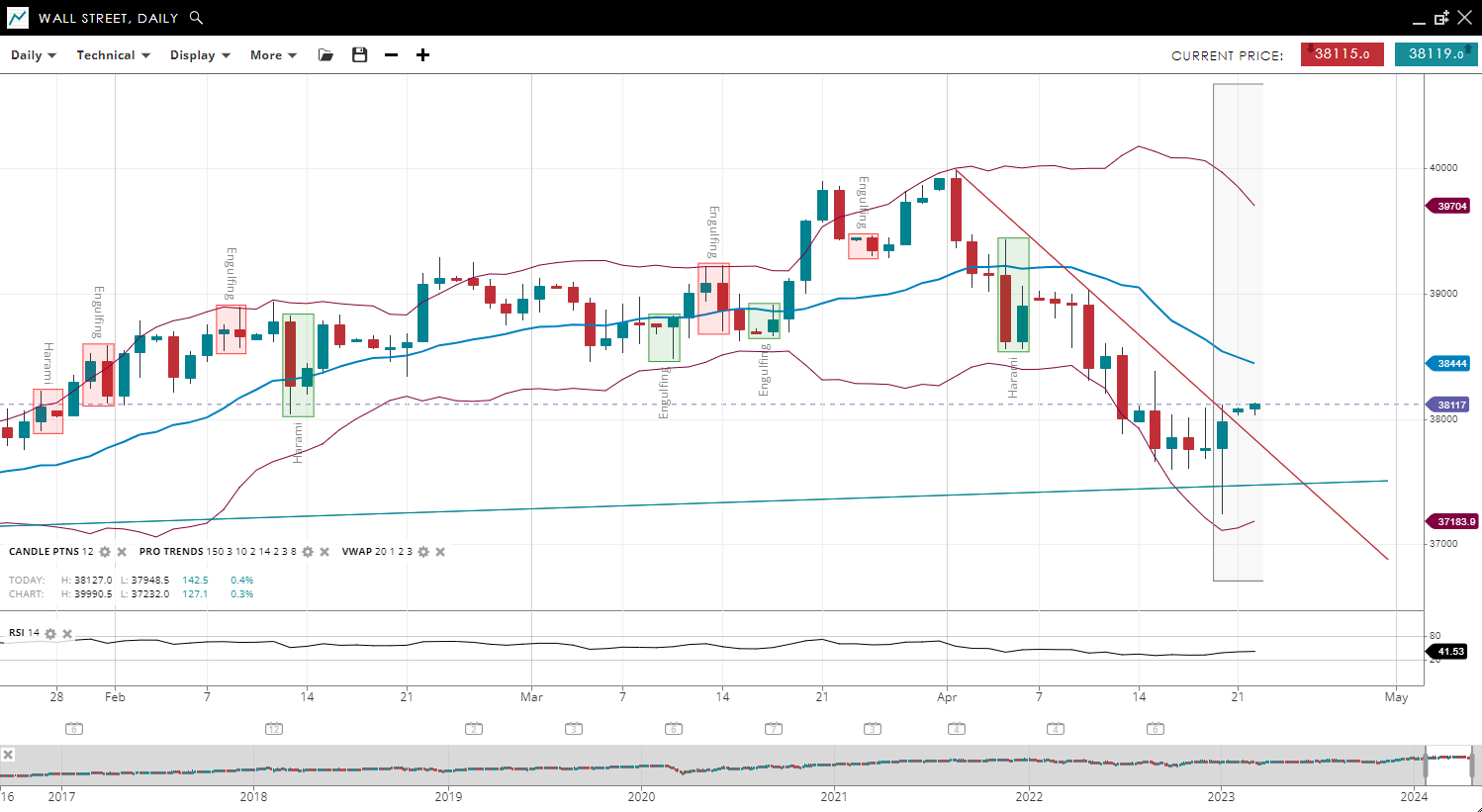Image resolution: width=1482 pixels, height=812 pixels.
Task: Click the teal buy price 38119.0 button
Action: coord(1436,54)
